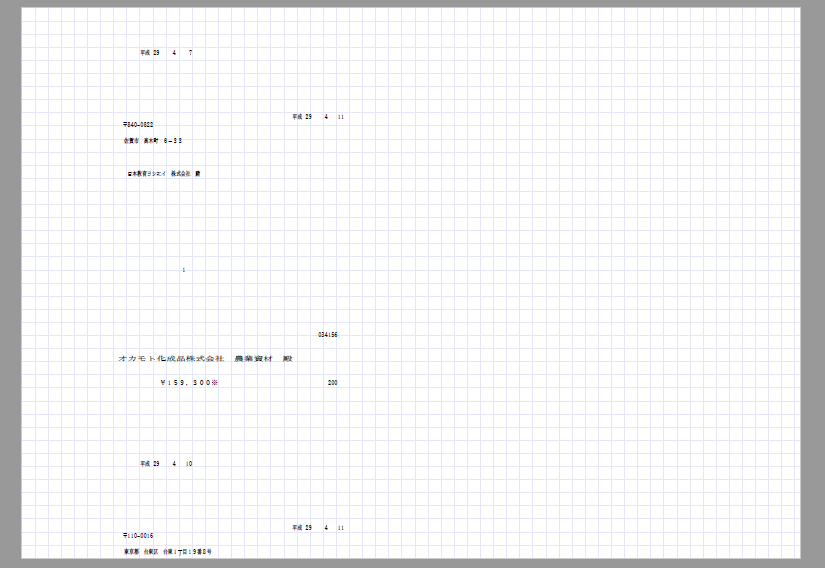Select the postal code 〒840-0822
This screenshot has width=825, height=568.
pyautogui.click(x=138, y=125)
